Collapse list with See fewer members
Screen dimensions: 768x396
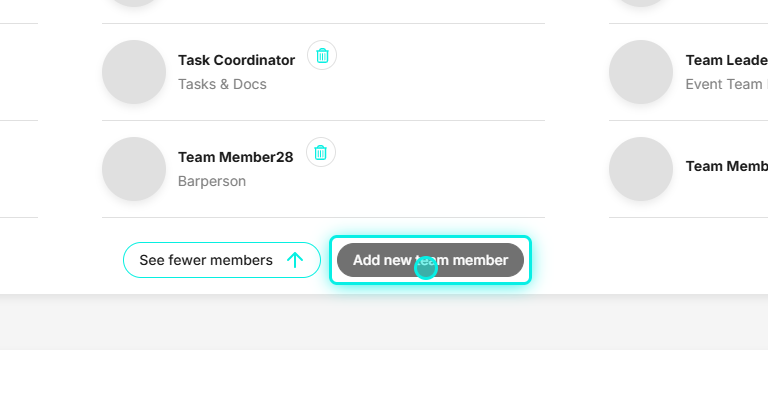point(222,260)
